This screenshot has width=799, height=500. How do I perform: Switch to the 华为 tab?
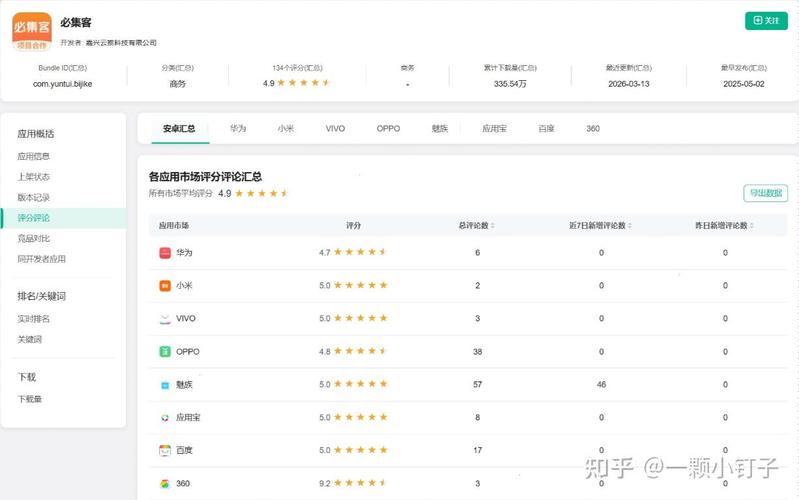pyautogui.click(x=238, y=128)
